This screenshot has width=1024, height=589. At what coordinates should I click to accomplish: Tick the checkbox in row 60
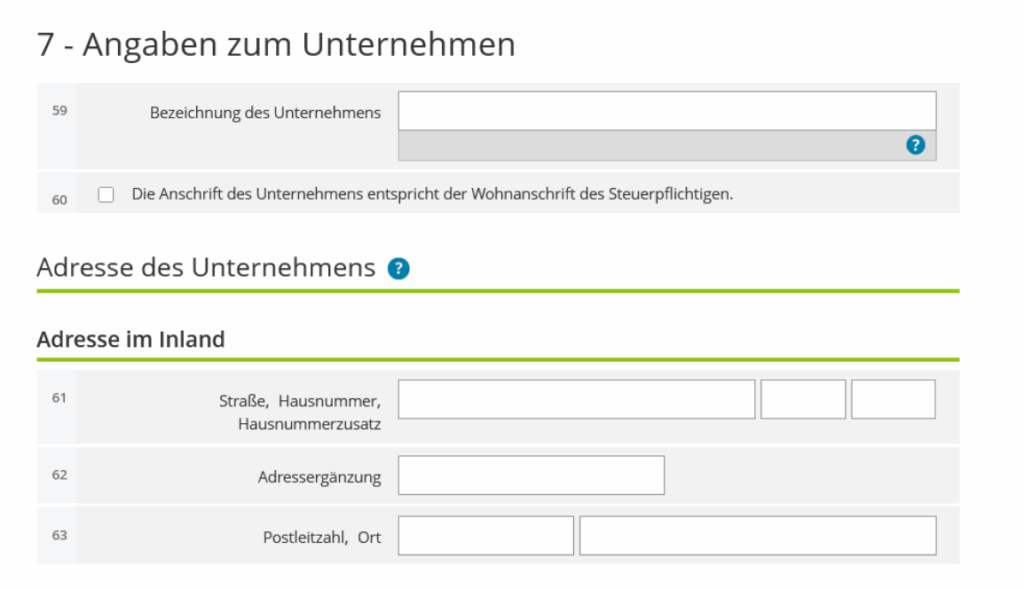point(106,194)
